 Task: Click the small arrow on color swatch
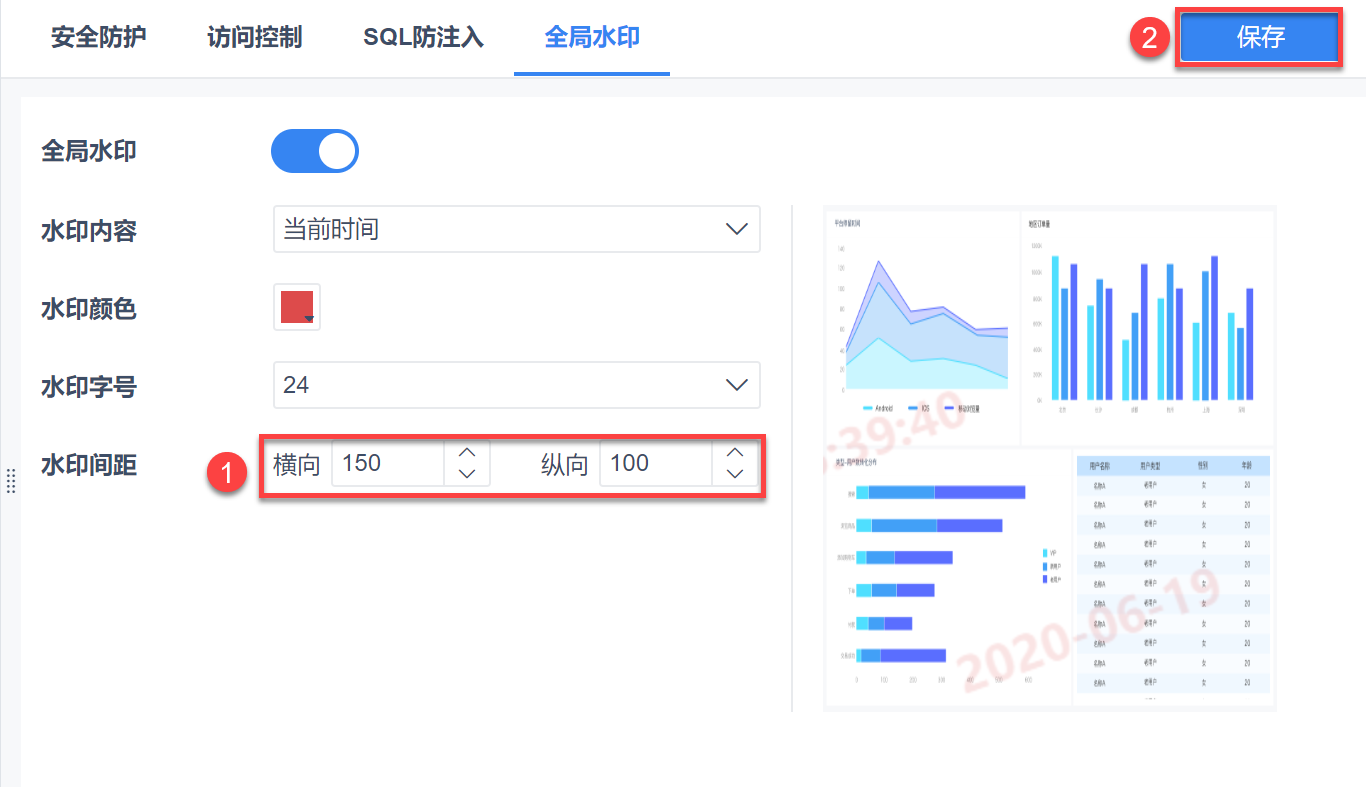tap(310, 319)
